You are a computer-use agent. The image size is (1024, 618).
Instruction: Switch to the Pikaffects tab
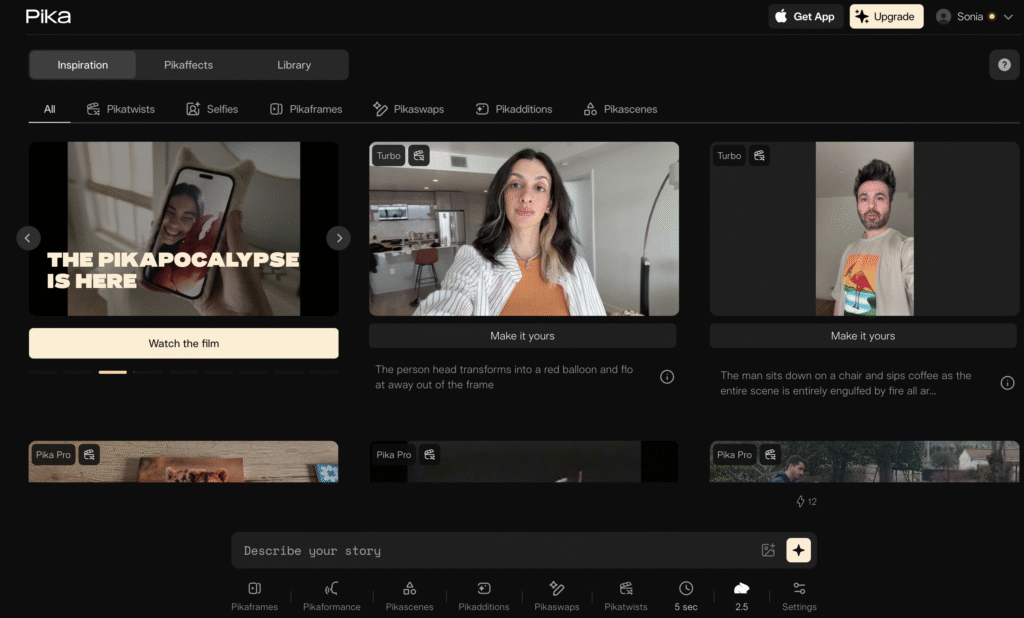tap(188, 65)
